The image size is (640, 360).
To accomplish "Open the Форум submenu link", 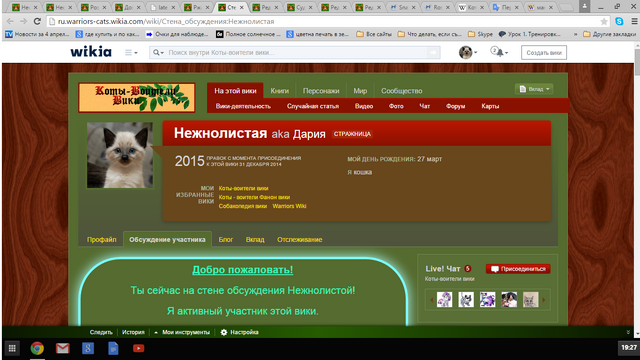I will [456, 106].
